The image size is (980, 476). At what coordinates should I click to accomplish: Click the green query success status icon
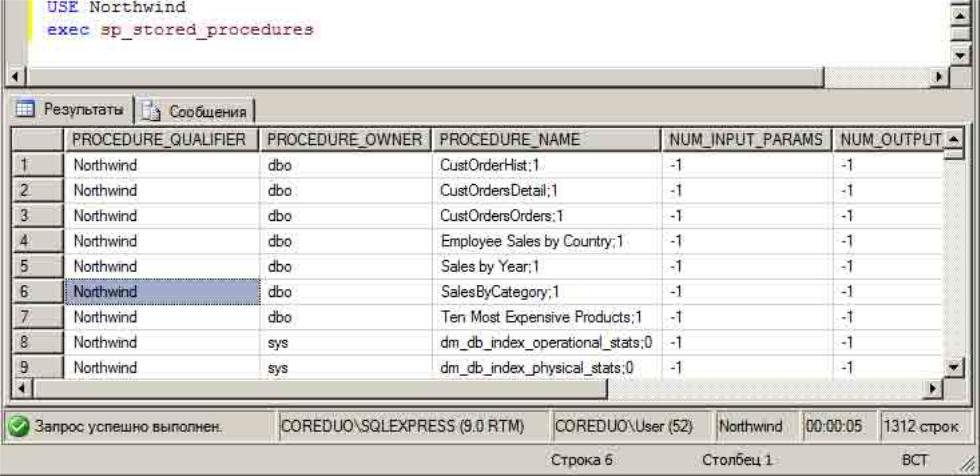coord(19,427)
